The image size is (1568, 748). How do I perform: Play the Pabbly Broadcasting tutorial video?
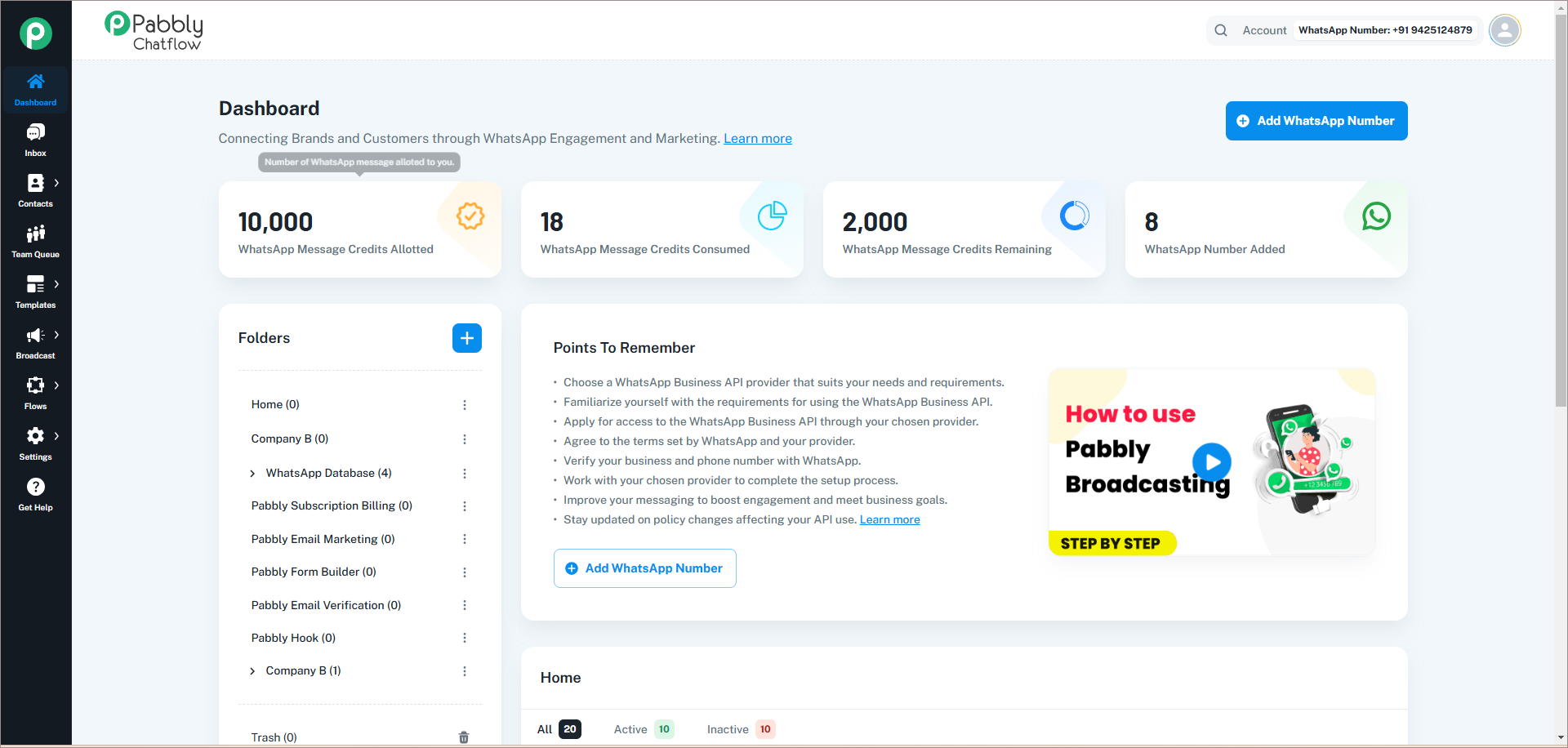click(1212, 462)
